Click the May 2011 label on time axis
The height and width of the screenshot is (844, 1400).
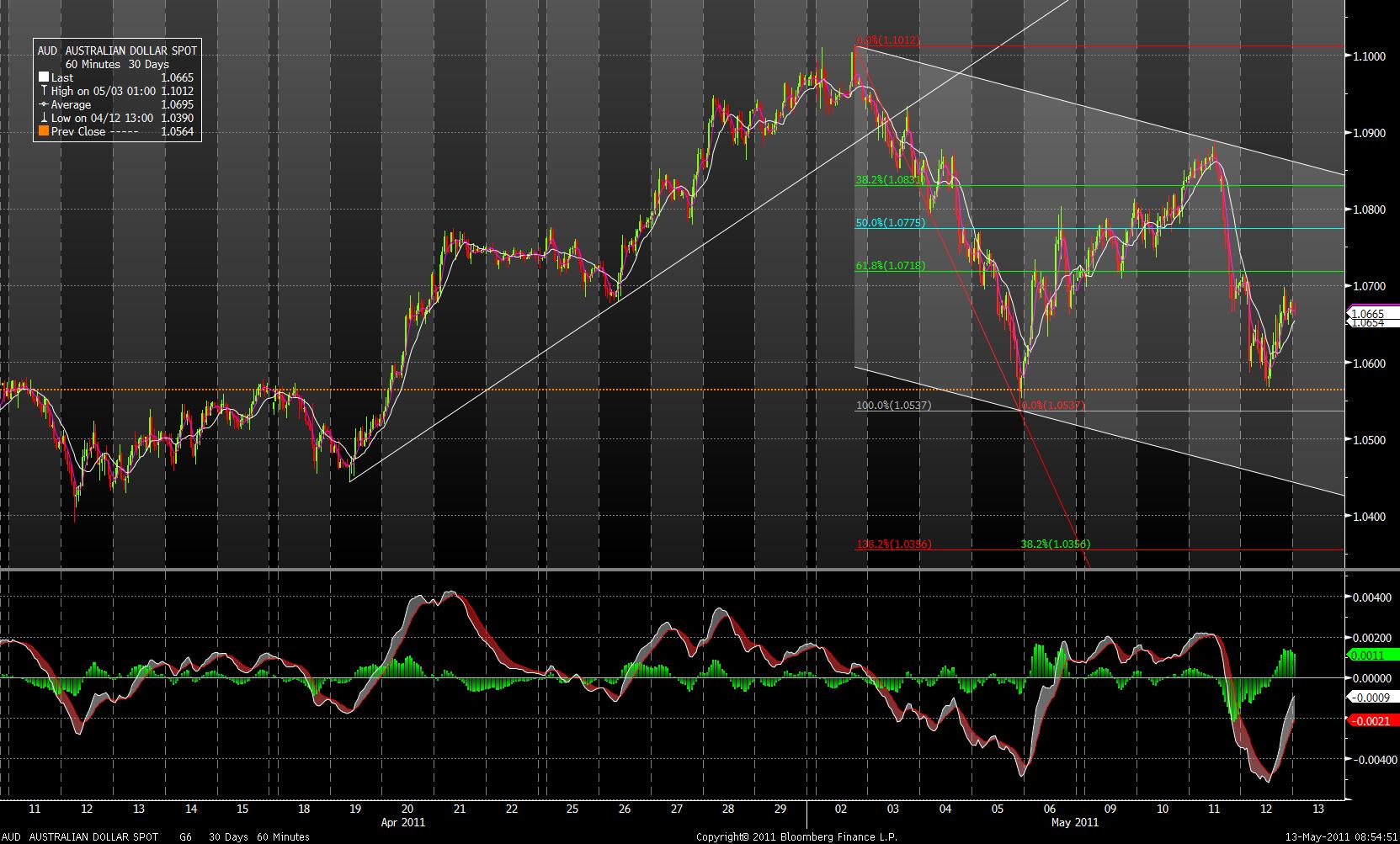click(1075, 822)
